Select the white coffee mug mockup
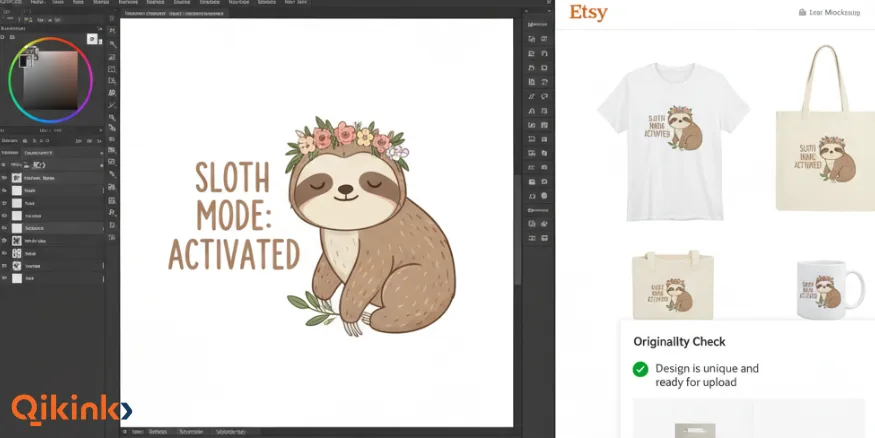 point(830,290)
